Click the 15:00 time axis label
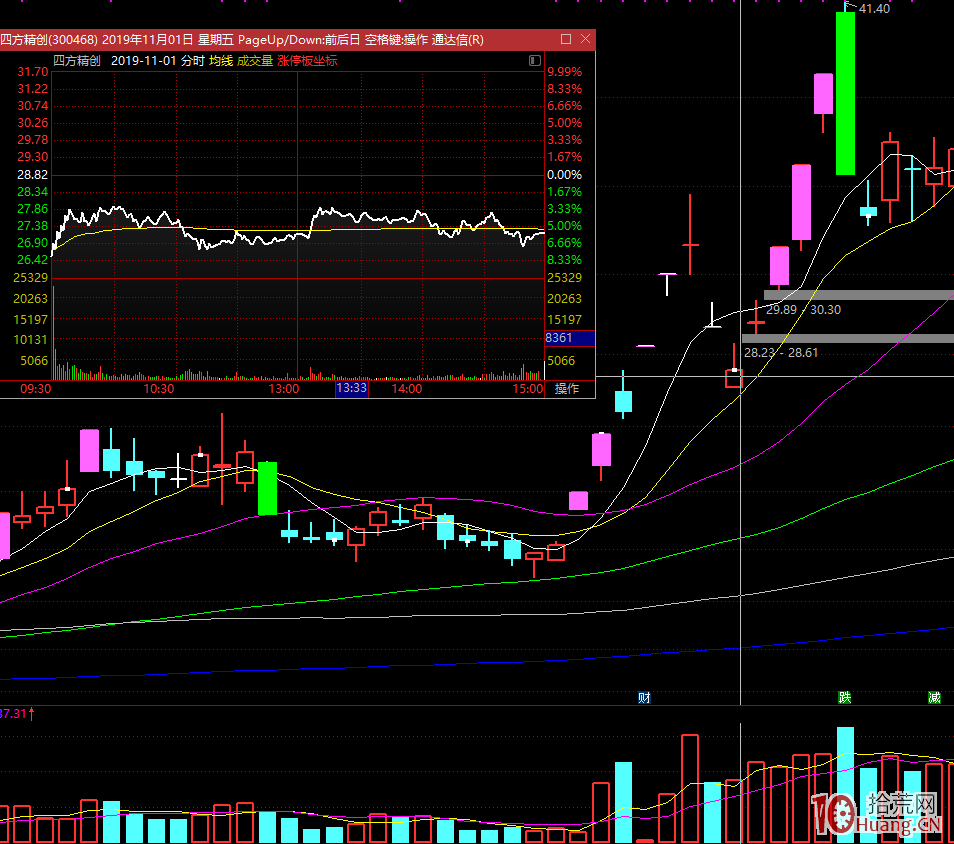 (x=527, y=389)
